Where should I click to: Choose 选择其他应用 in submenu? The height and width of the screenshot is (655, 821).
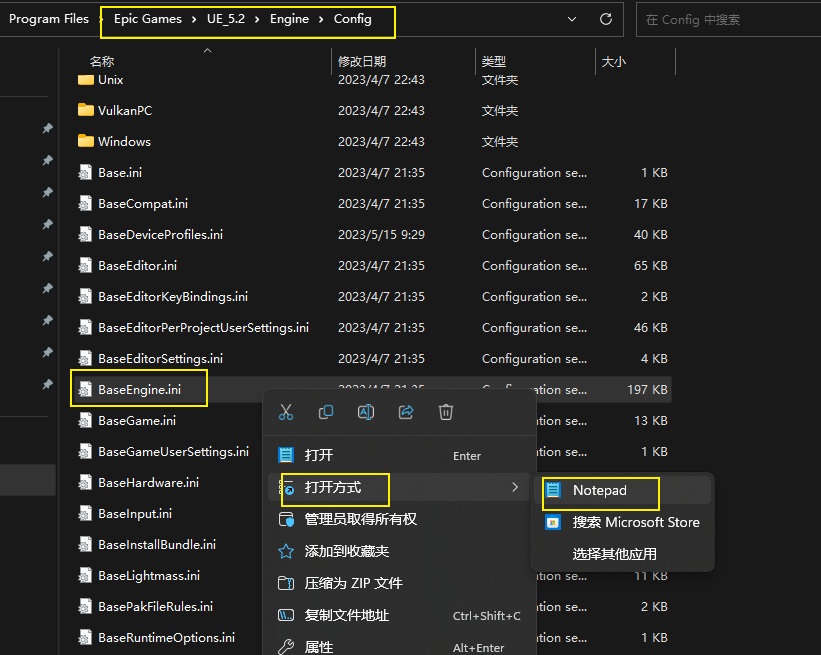point(623,554)
